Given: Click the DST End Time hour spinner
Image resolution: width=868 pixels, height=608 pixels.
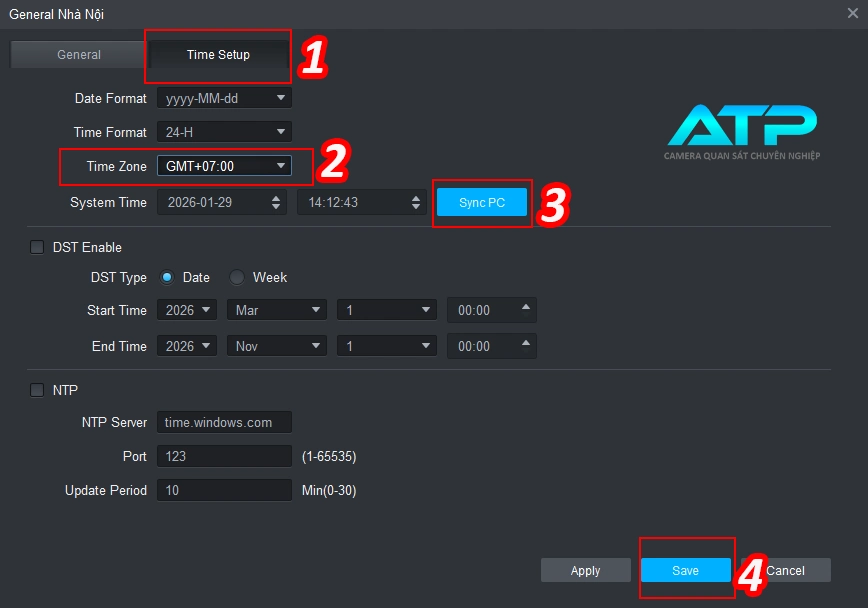Looking at the screenshot, I should tap(527, 346).
